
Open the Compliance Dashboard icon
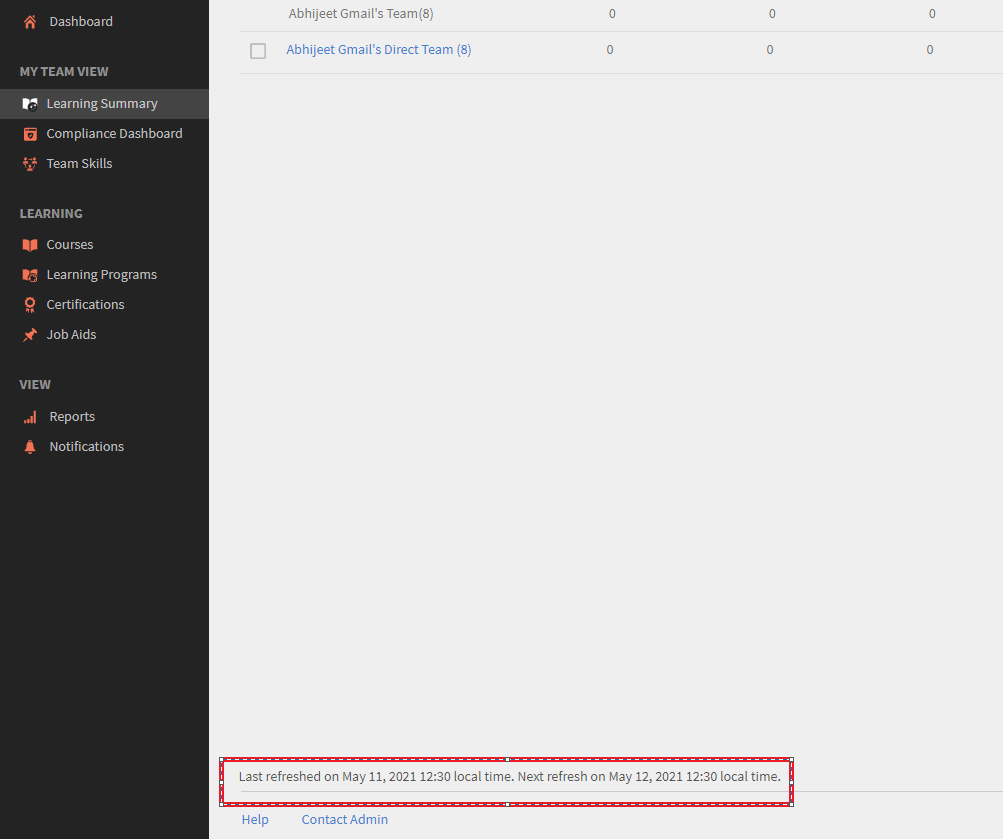click(30, 132)
